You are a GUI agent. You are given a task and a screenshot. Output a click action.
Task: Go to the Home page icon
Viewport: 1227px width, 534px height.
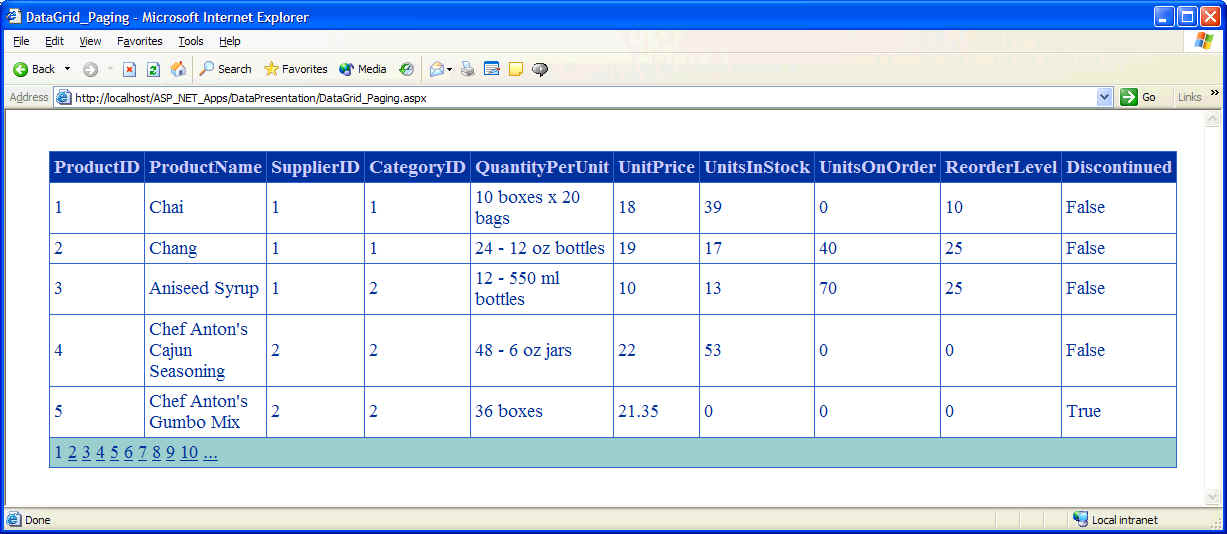178,69
